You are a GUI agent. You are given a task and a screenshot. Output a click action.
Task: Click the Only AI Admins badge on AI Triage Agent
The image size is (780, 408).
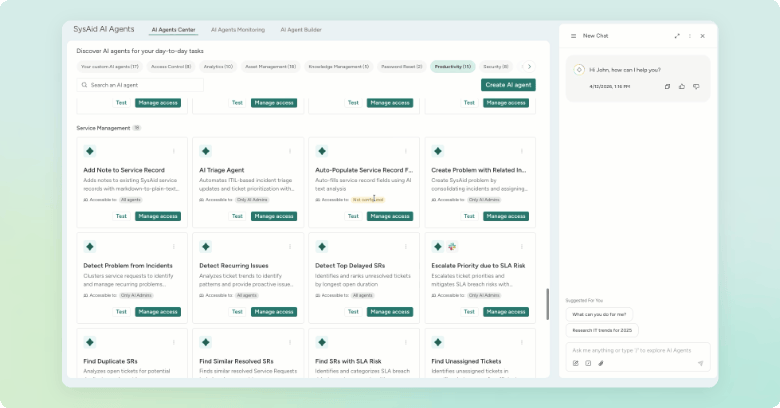click(x=252, y=200)
